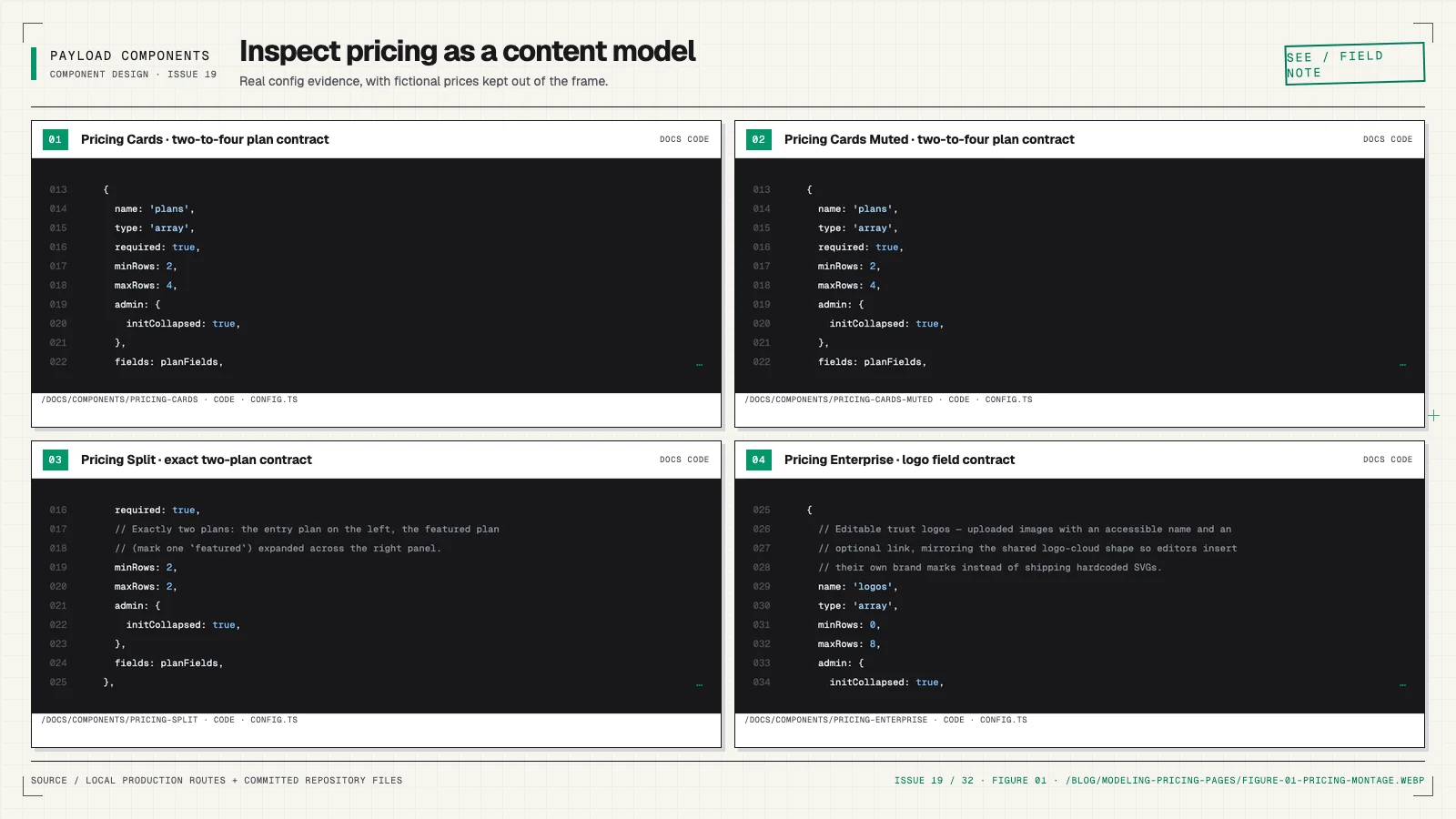The image size is (1456, 819).
Task: Click the green ellipsis in Pricing Enterprise code panel
Action: click(x=1402, y=684)
